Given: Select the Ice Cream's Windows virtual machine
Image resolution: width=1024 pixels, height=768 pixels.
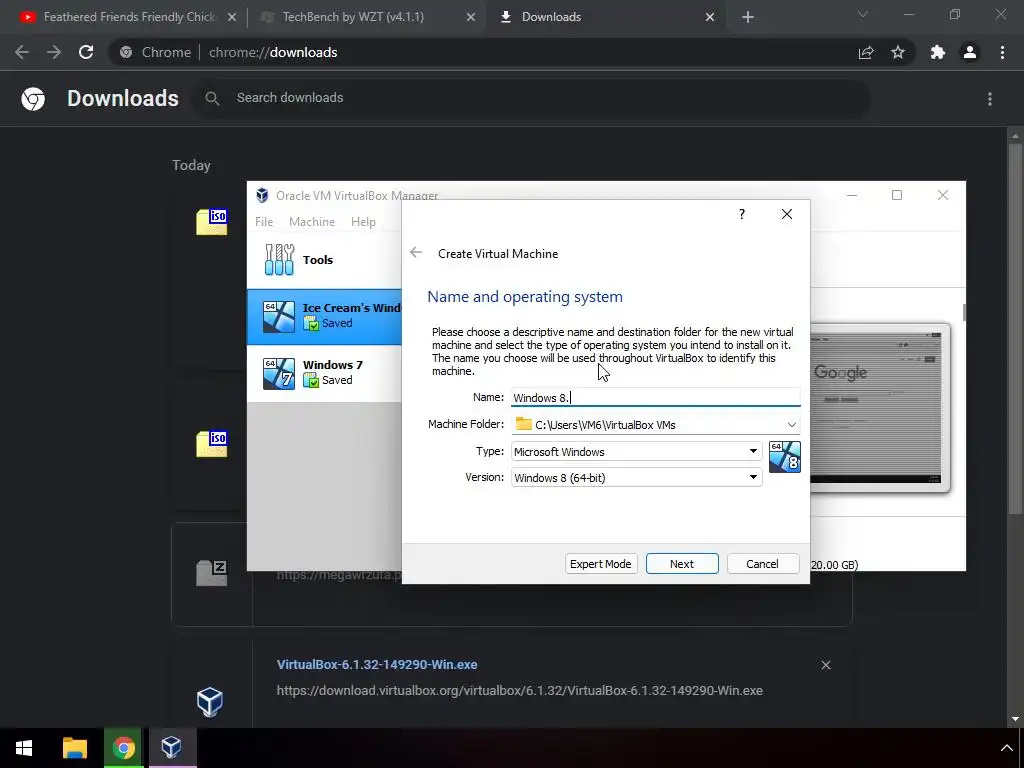Looking at the screenshot, I should coord(325,317).
